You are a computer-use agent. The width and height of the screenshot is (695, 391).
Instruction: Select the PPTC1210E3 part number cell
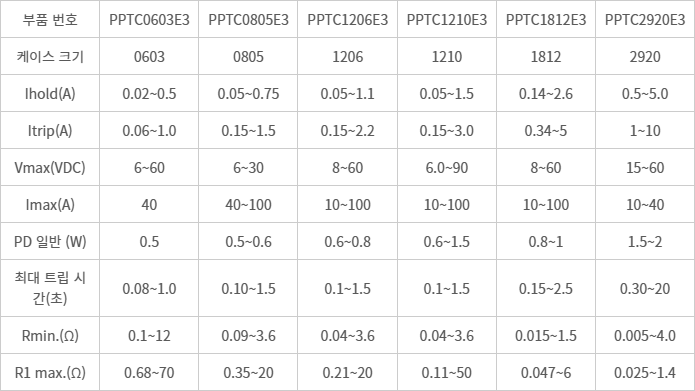point(447,20)
